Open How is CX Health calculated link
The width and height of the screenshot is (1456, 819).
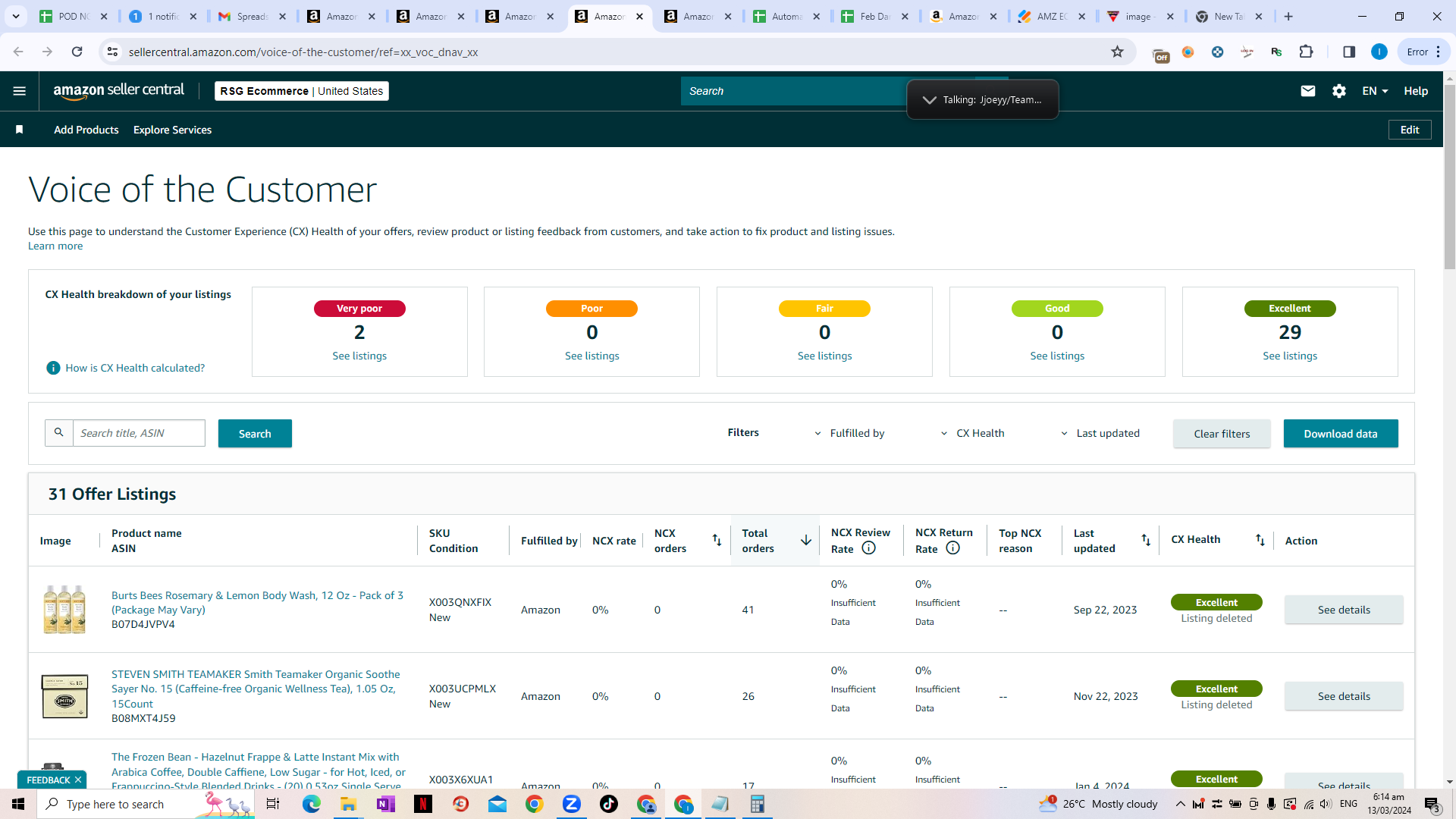tap(135, 368)
